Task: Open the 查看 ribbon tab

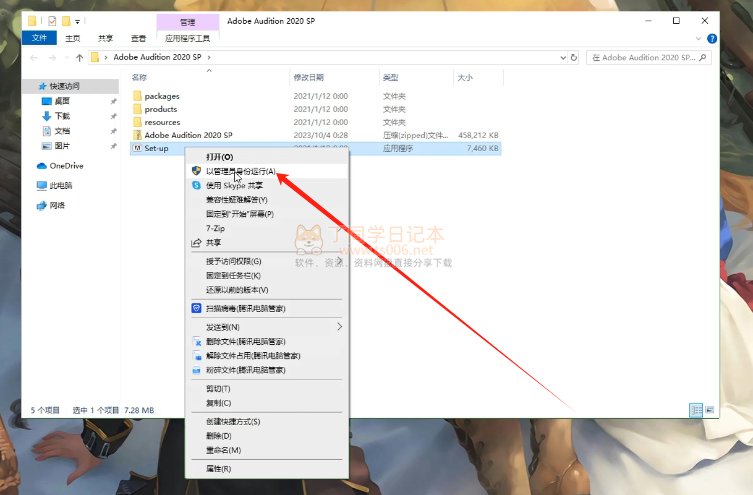Action: click(x=138, y=38)
